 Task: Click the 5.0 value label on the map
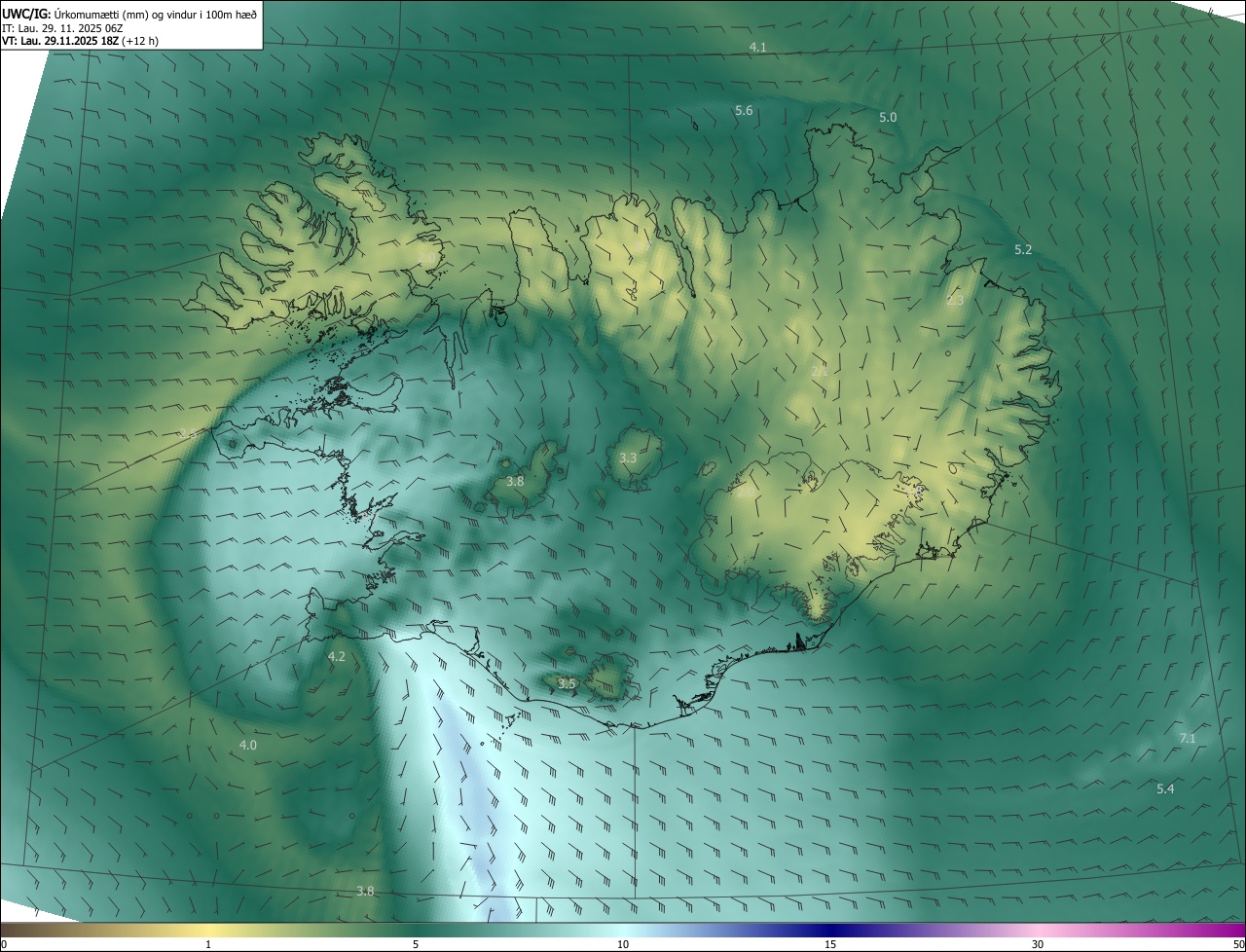pos(888,118)
